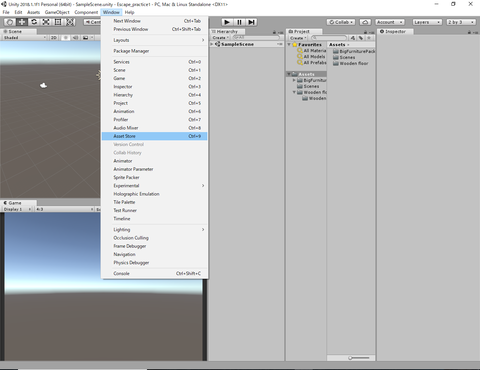
Task: Click the Step frame button
Action: 251,22
